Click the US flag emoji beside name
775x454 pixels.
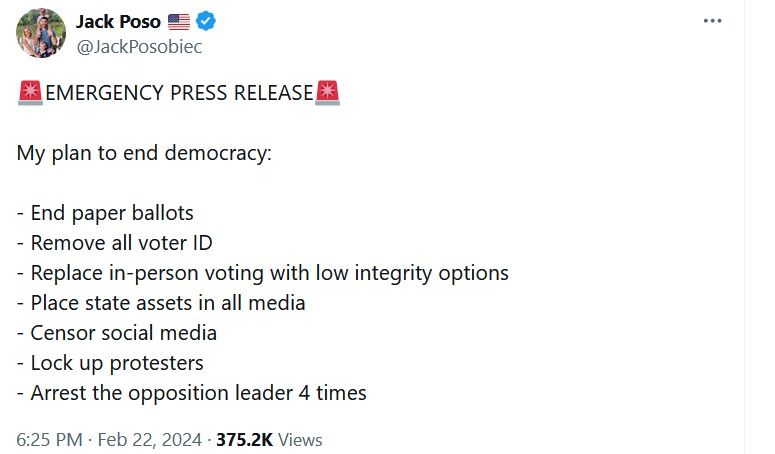[180, 22]
